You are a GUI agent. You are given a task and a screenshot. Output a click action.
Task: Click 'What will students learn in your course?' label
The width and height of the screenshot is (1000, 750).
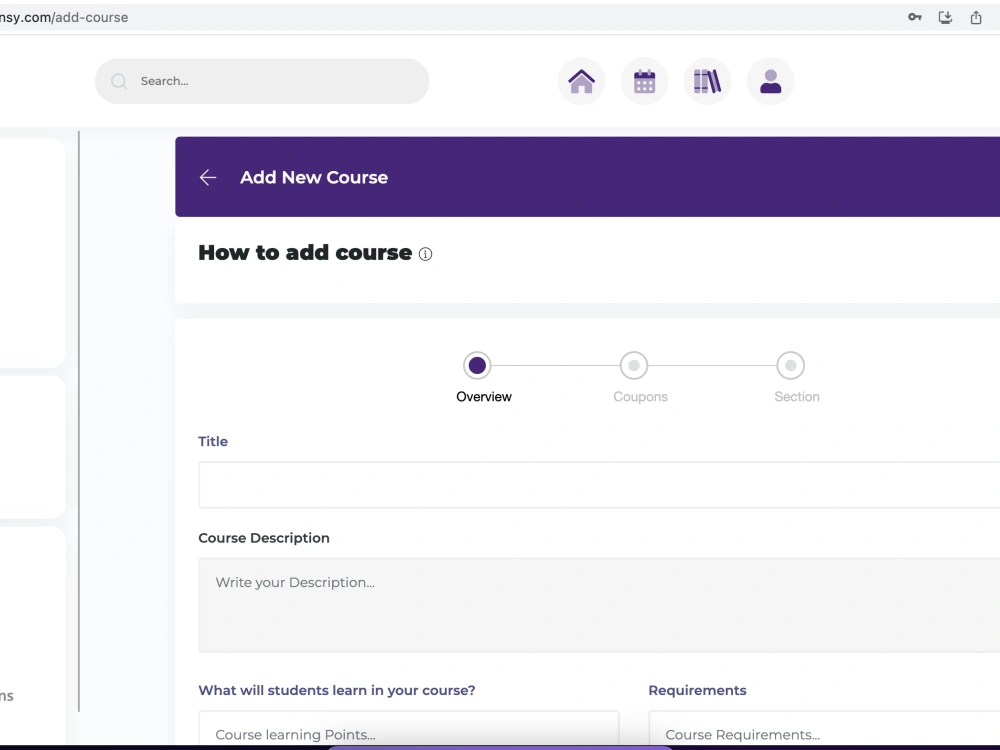(337, 691)
